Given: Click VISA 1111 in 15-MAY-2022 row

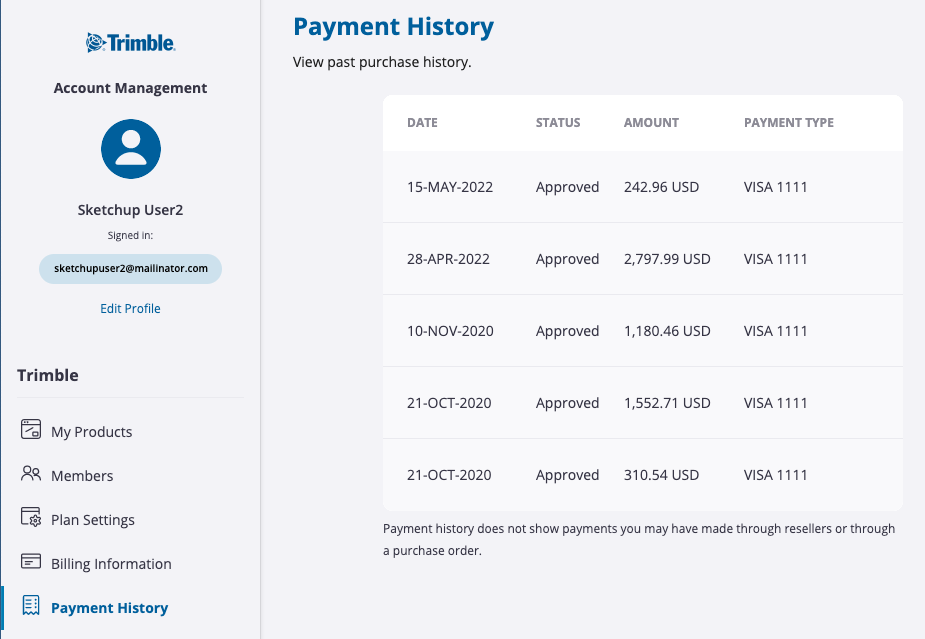Looking at the screenshot, I should [775, 187].
